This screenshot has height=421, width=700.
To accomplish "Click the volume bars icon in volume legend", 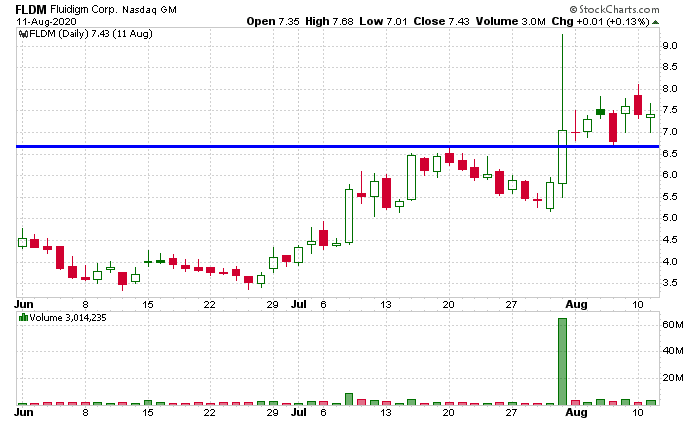I will click(23, 317).
